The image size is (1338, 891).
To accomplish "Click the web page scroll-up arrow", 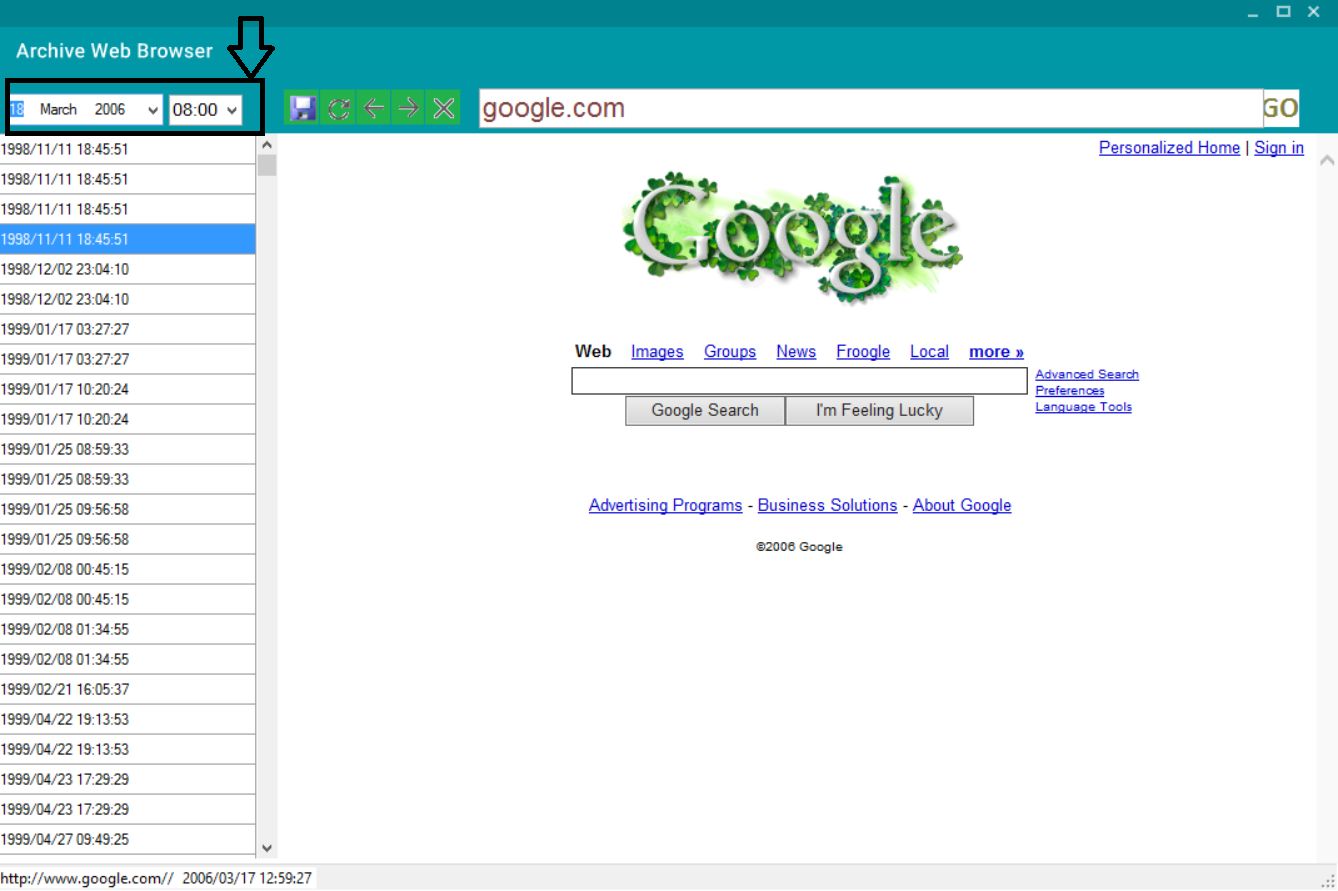I will pyautogui.click(x=1327, y=159).
